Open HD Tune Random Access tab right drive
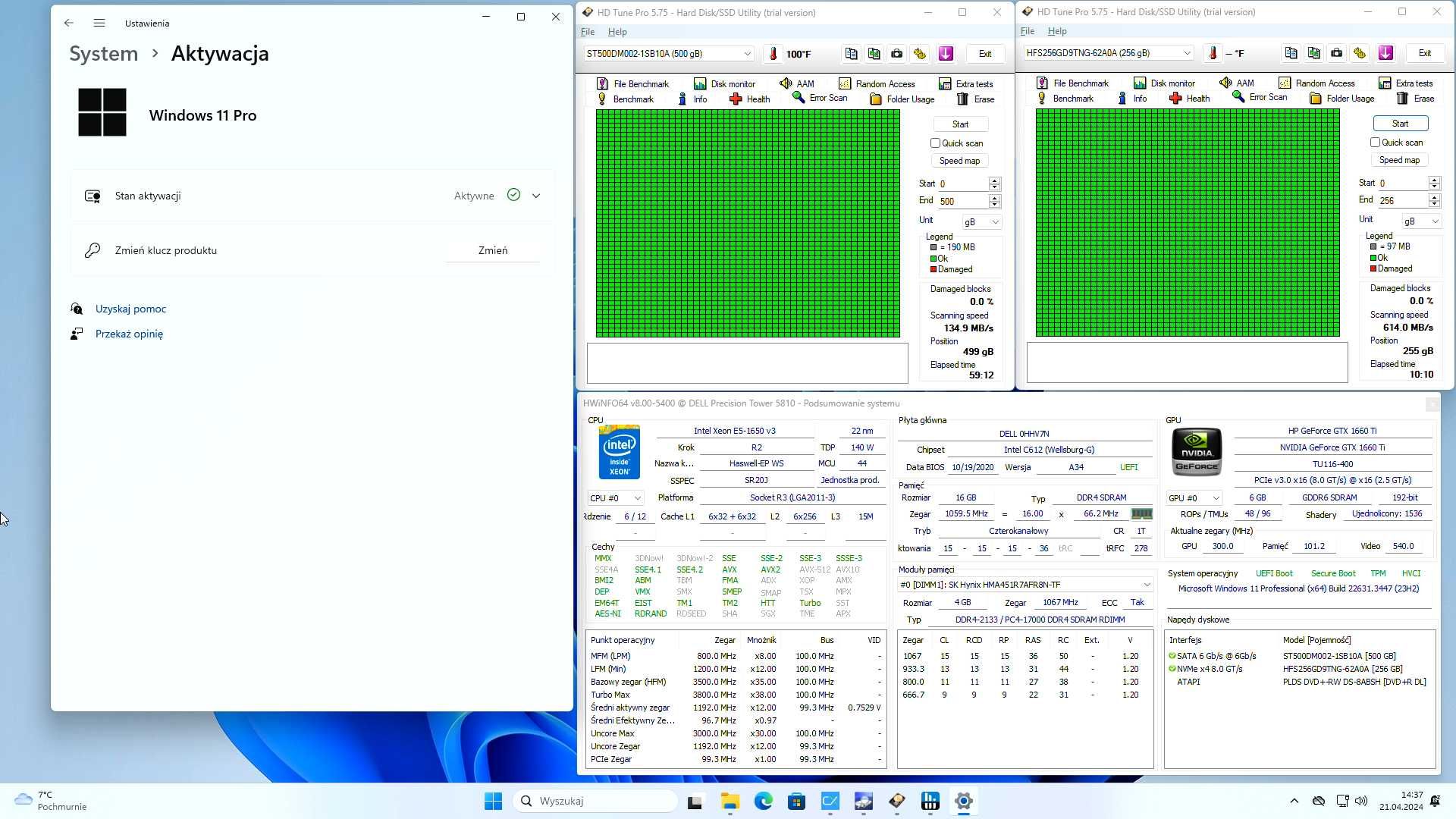 [1325, 82]
